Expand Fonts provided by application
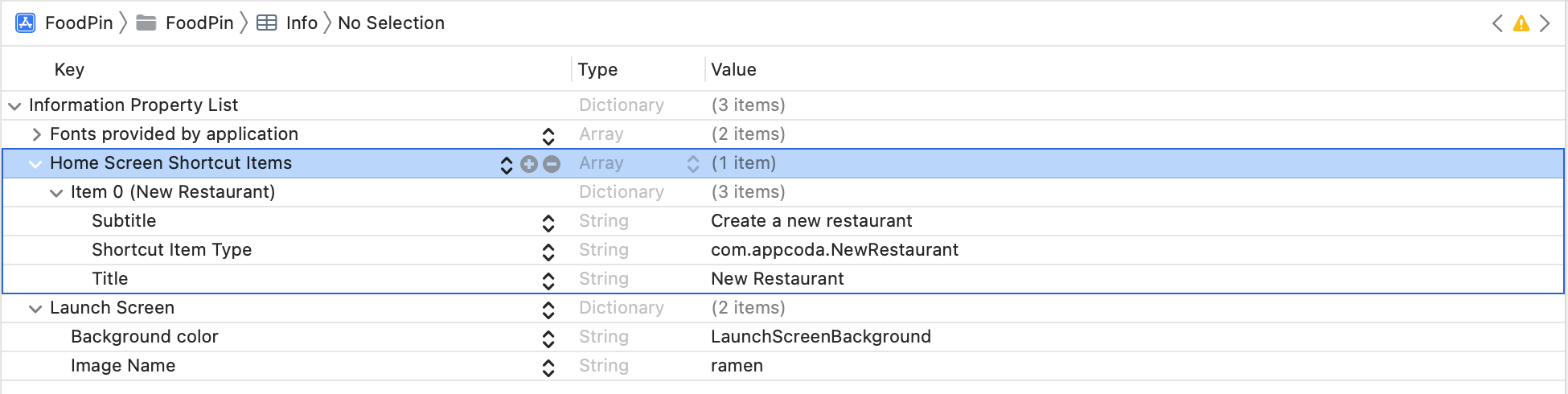 (x=36, y=134)
